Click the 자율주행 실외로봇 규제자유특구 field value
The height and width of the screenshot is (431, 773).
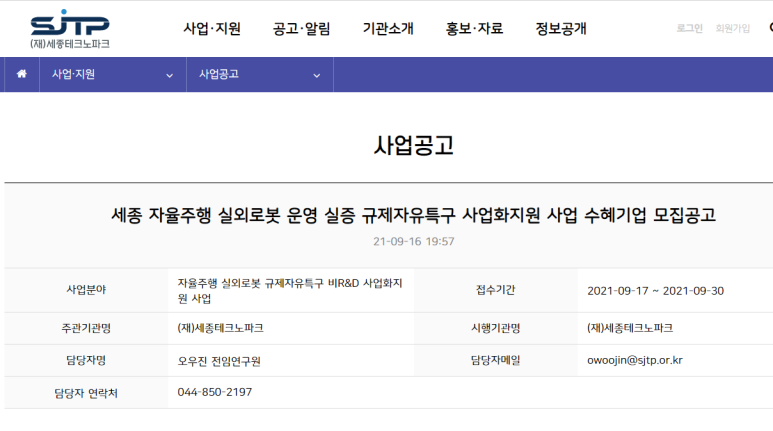point(290,290)
